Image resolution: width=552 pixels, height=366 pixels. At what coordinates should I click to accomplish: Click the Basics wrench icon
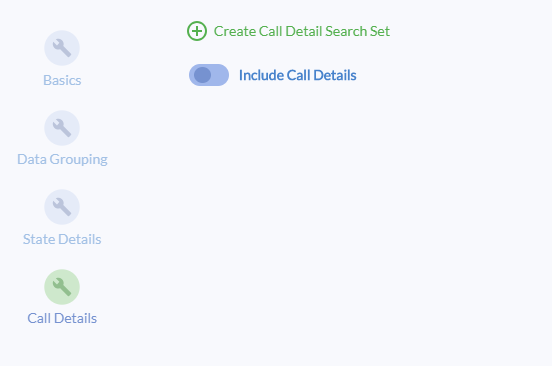tap(62, 48)
